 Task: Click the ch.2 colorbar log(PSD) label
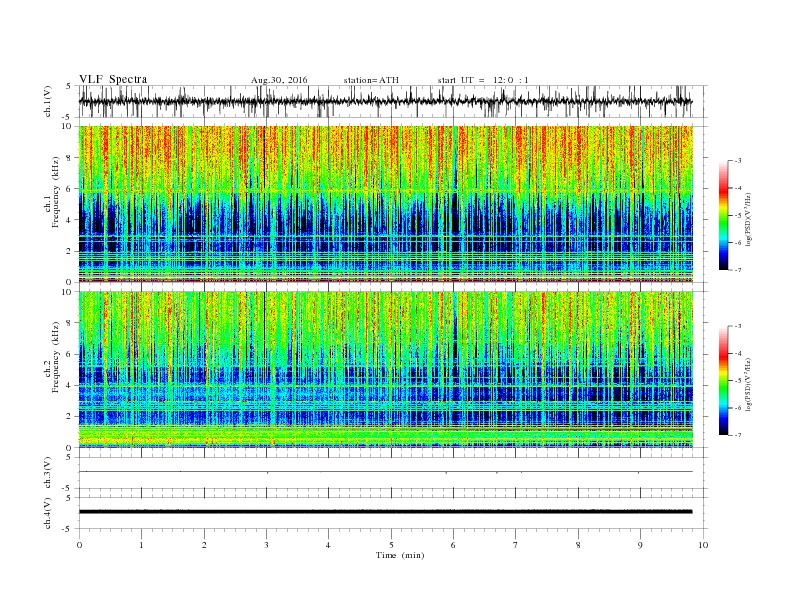point(748,384)
